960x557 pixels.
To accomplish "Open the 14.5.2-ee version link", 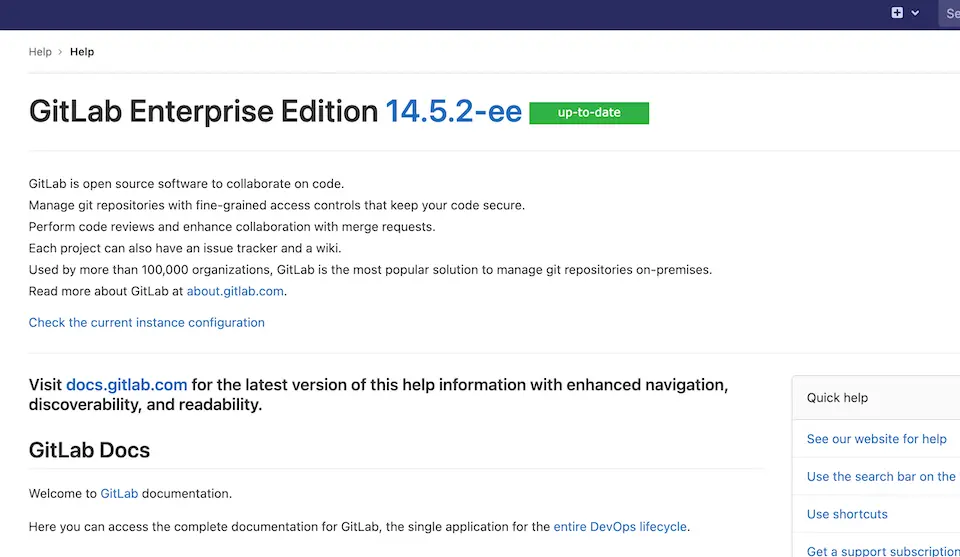I will point(453,112).
